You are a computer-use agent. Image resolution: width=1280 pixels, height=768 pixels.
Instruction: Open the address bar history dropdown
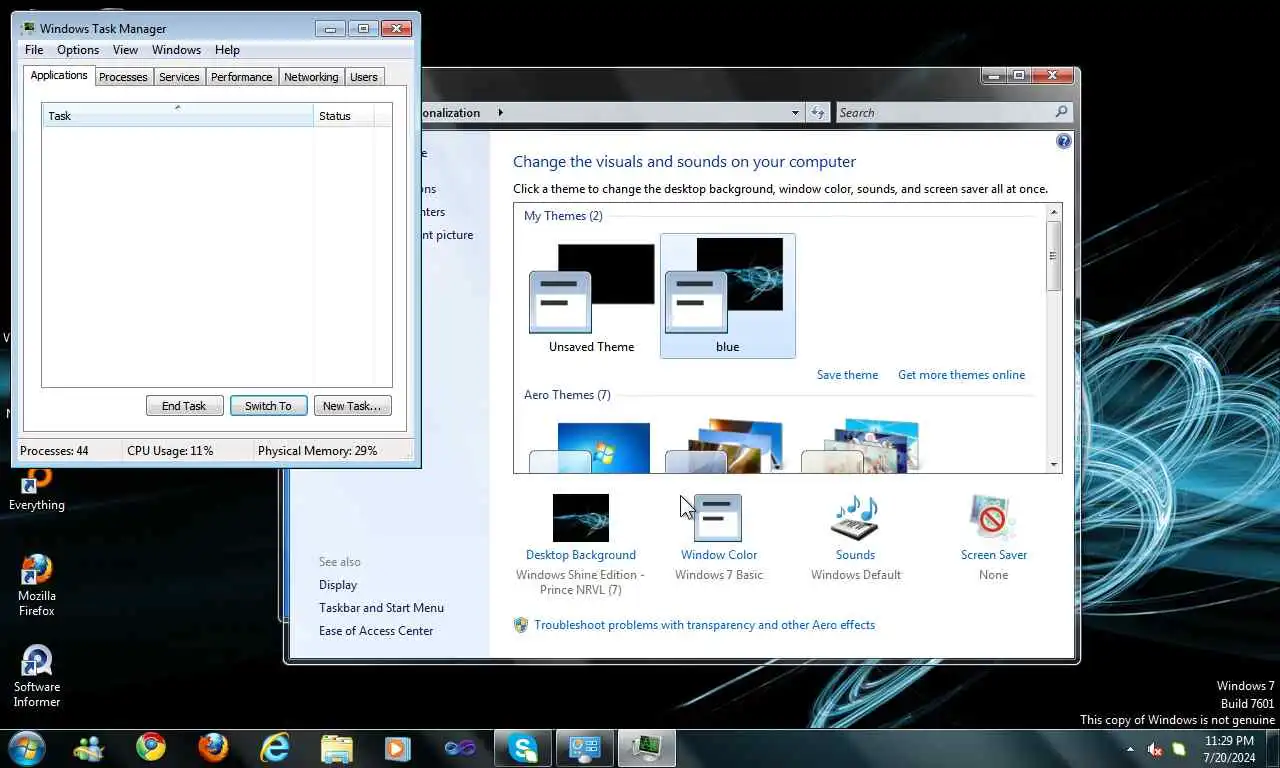(x=795, y=113)
